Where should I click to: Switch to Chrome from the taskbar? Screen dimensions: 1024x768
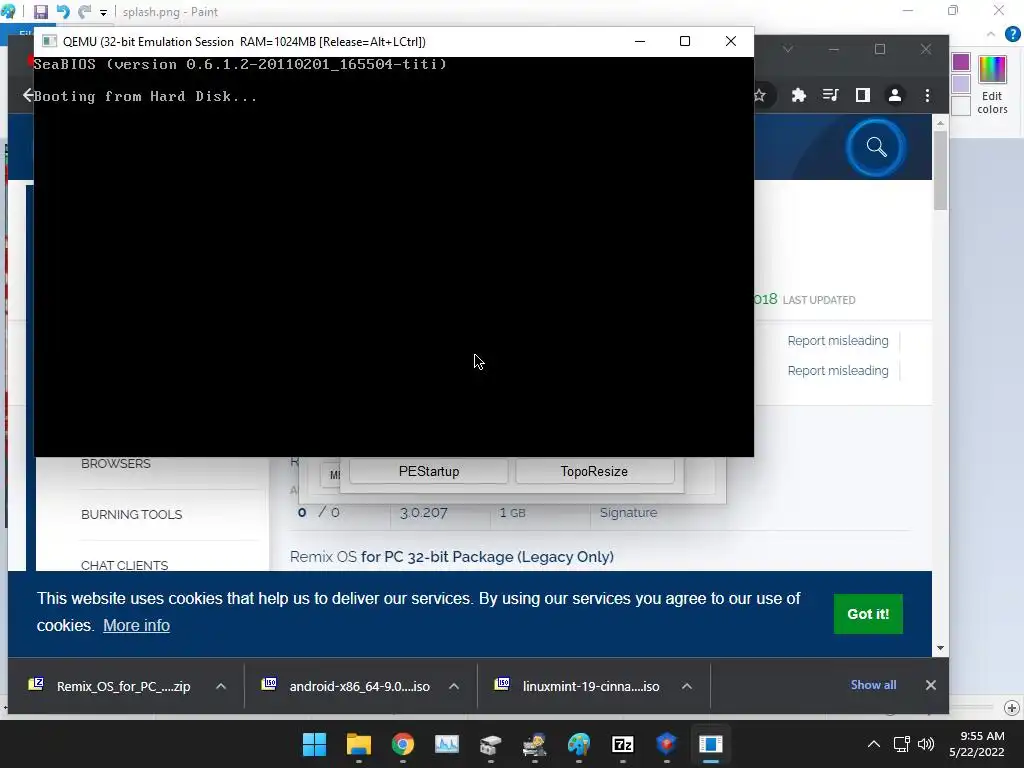click(402, 744)
